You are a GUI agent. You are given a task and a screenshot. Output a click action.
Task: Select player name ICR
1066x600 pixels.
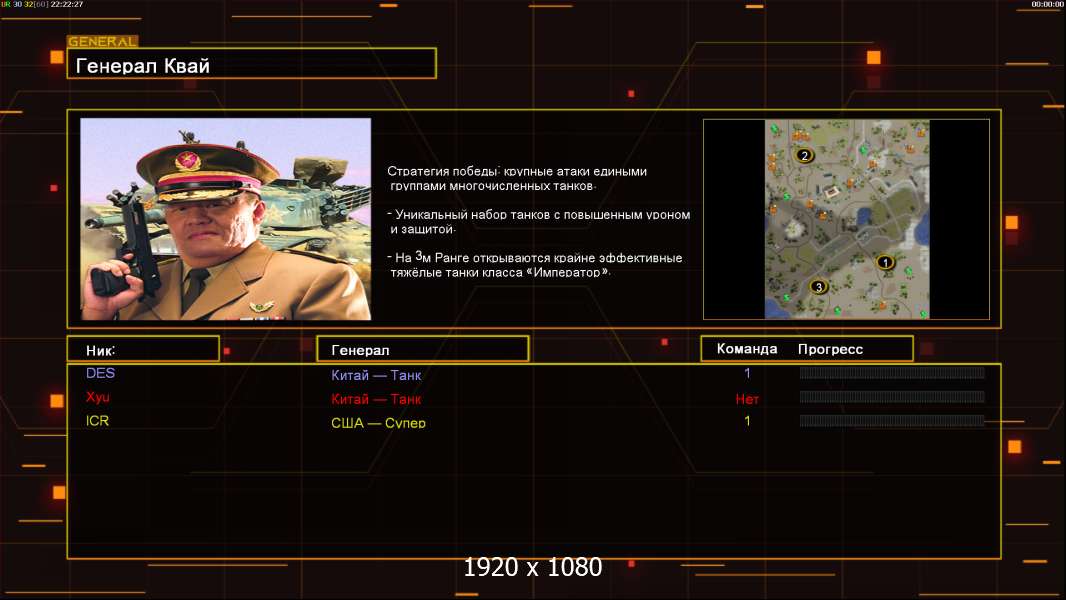(x=97, y=421)
